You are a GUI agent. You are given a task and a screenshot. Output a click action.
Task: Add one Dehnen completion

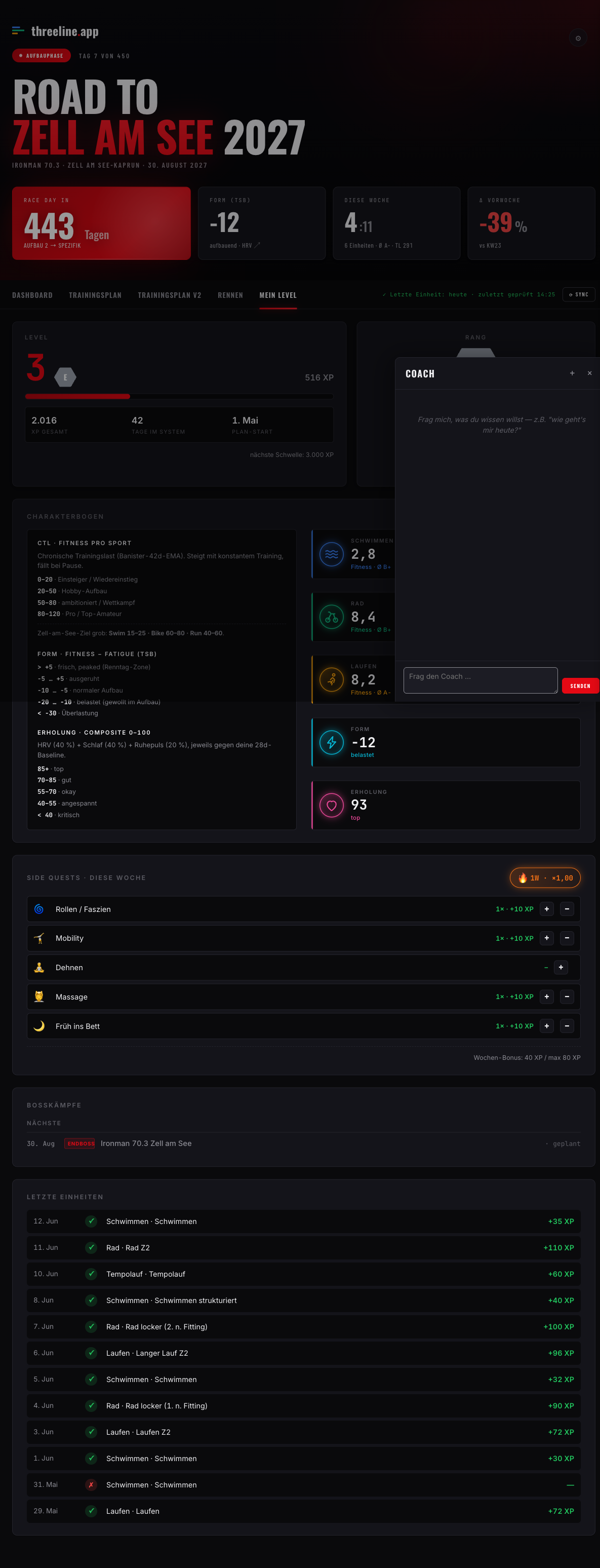click(561, 967)
